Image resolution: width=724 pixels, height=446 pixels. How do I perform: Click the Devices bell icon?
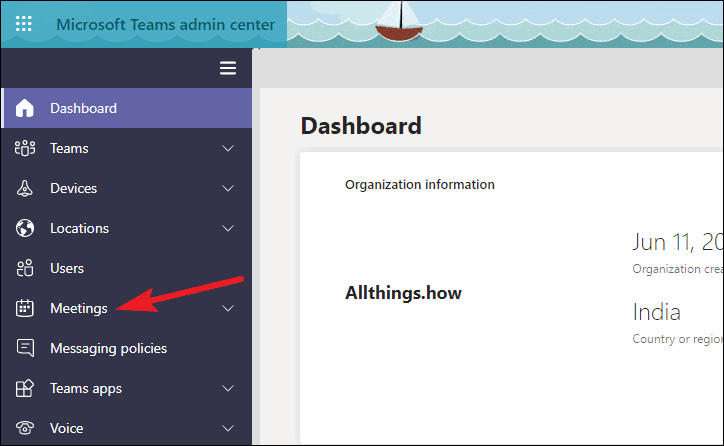tap(24, 188)
